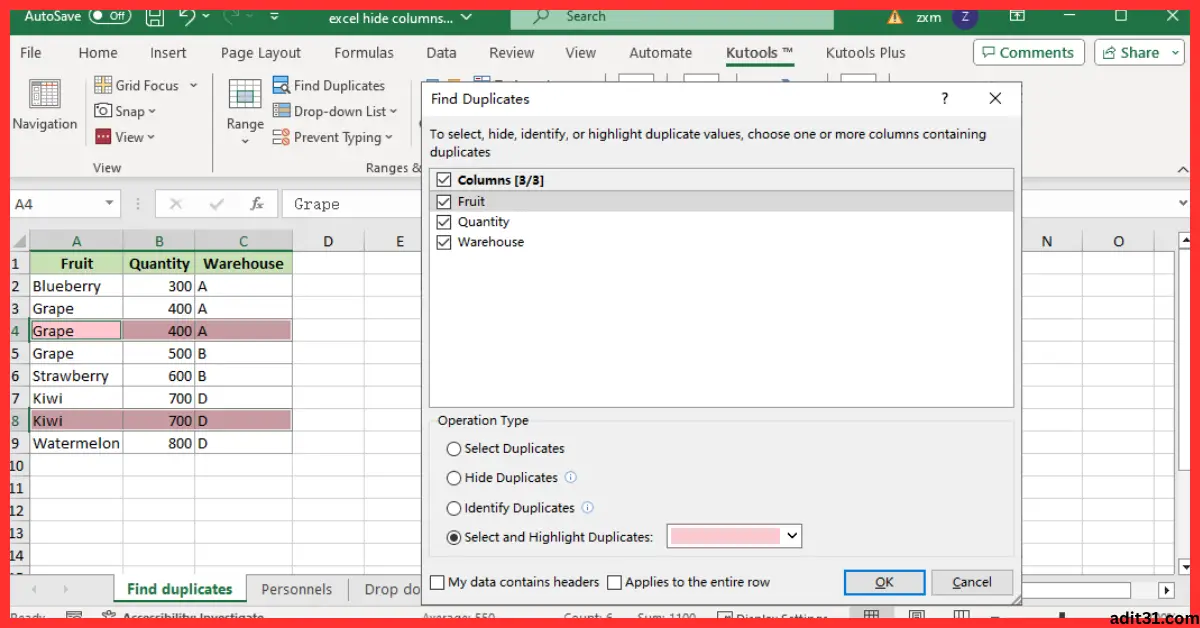This screenshot has height=628, width=1200.
Task: Uncheck the Quantity column checkbox
Action: click(x=444, y=222)
